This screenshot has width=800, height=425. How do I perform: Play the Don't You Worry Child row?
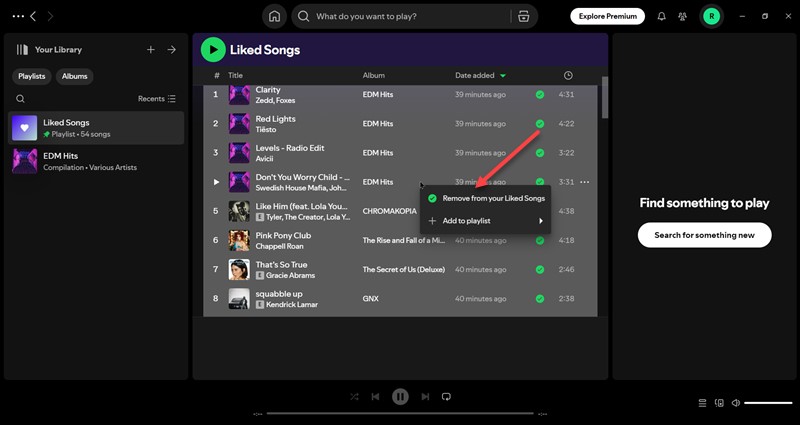(216, 182)
